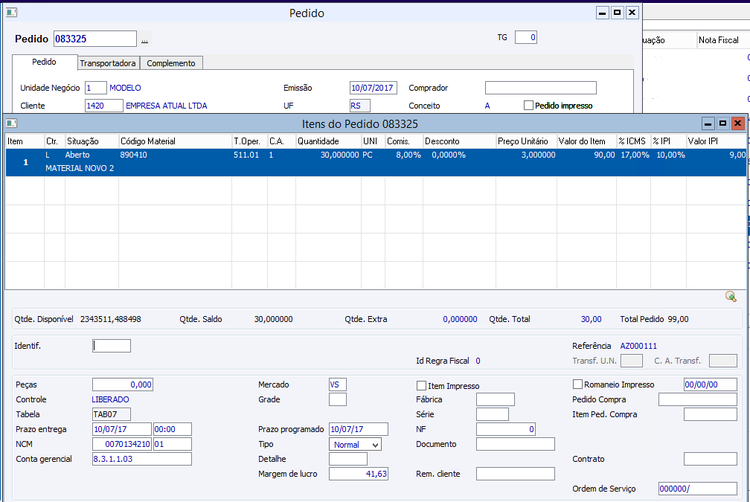This screenshot has height=502, width=750.
Task: Close the Itens do Pedido 083325 window
Action: click(x=738, y=123)
